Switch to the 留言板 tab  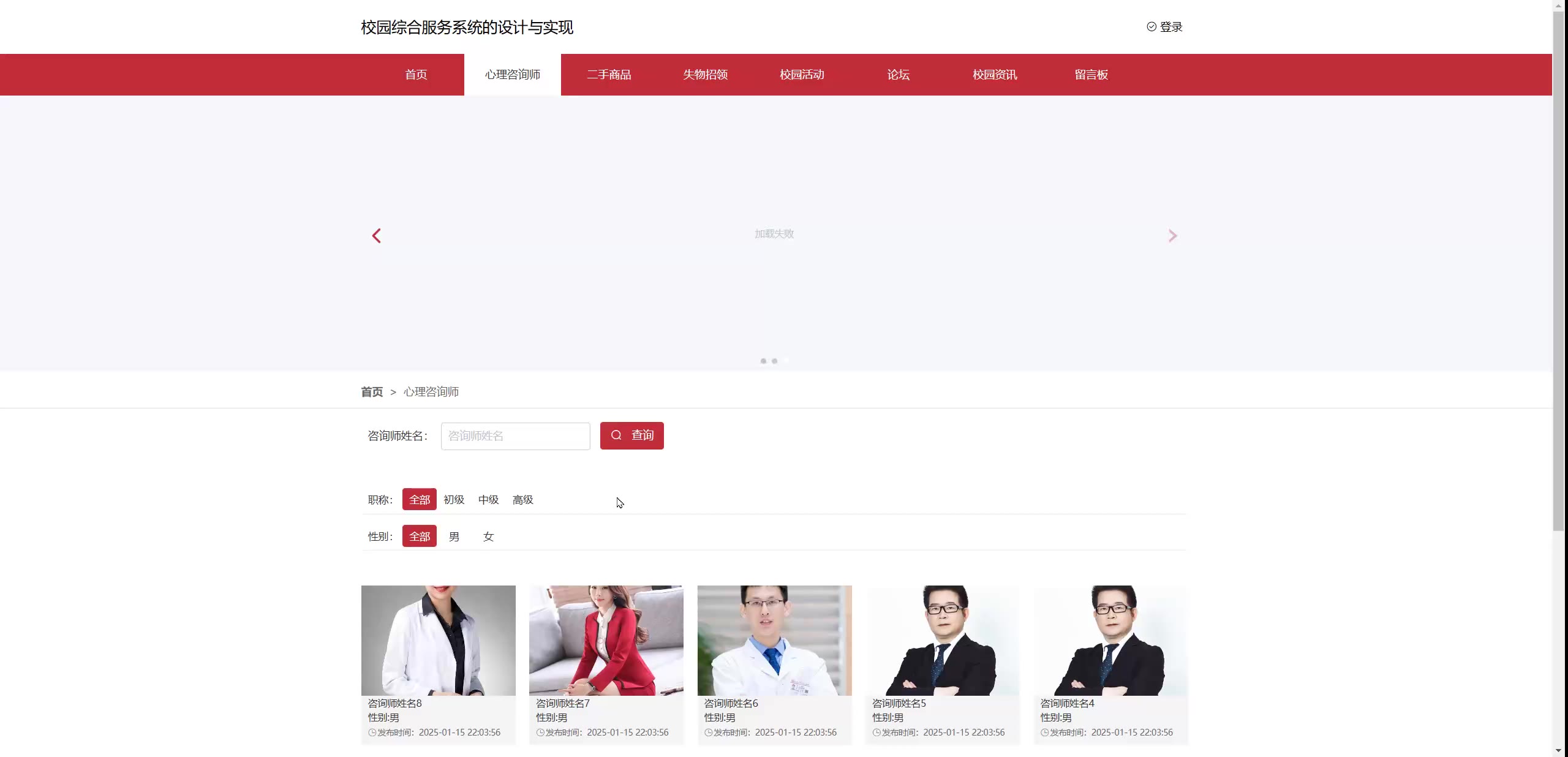click(x=1091, y=75)
